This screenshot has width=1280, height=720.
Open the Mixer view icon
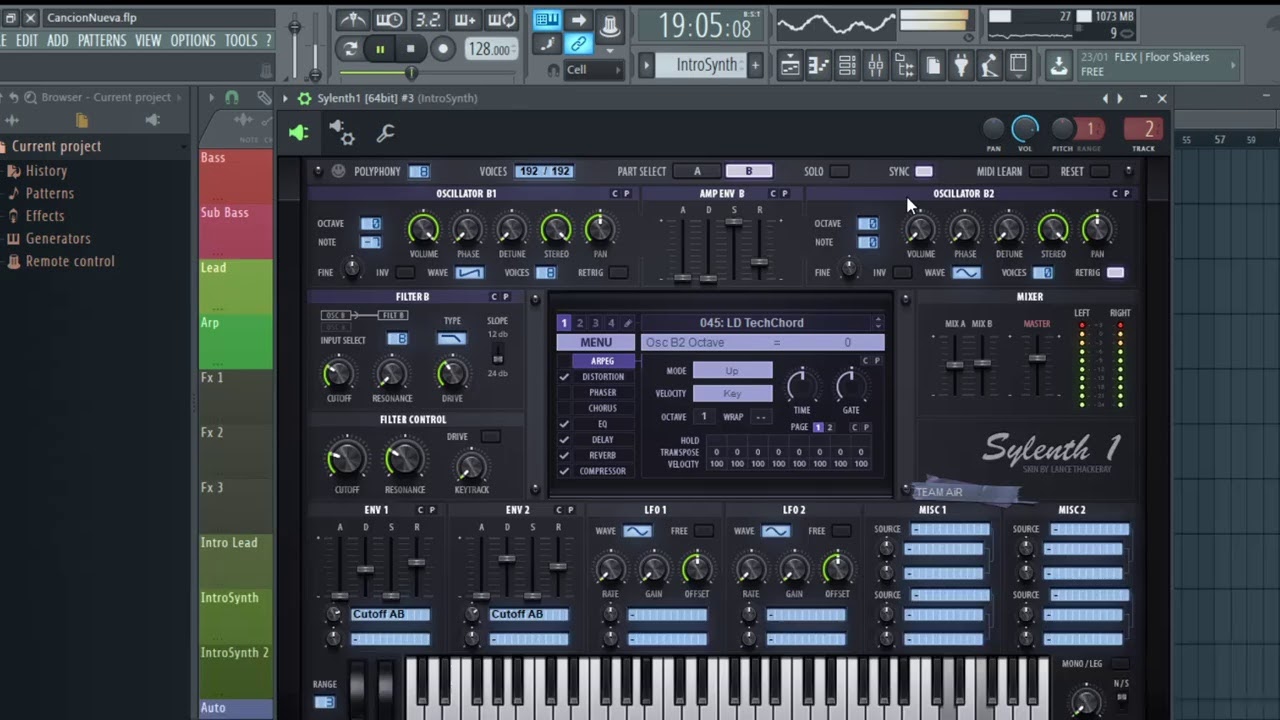click(876, 66)
